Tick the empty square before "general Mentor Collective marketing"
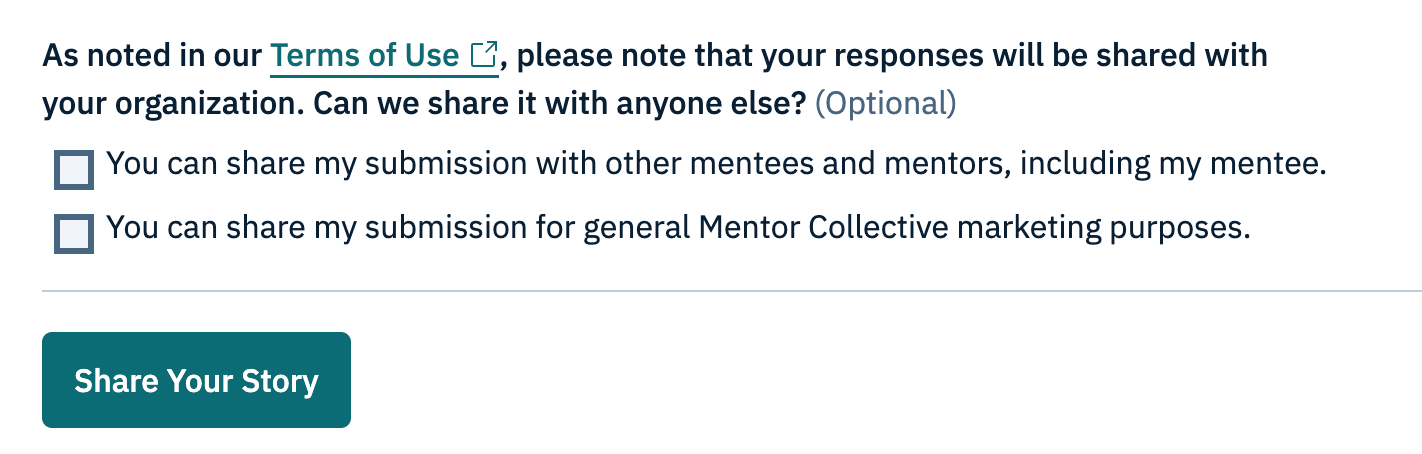The image size is (1422, 454). [x=74, y=235]
